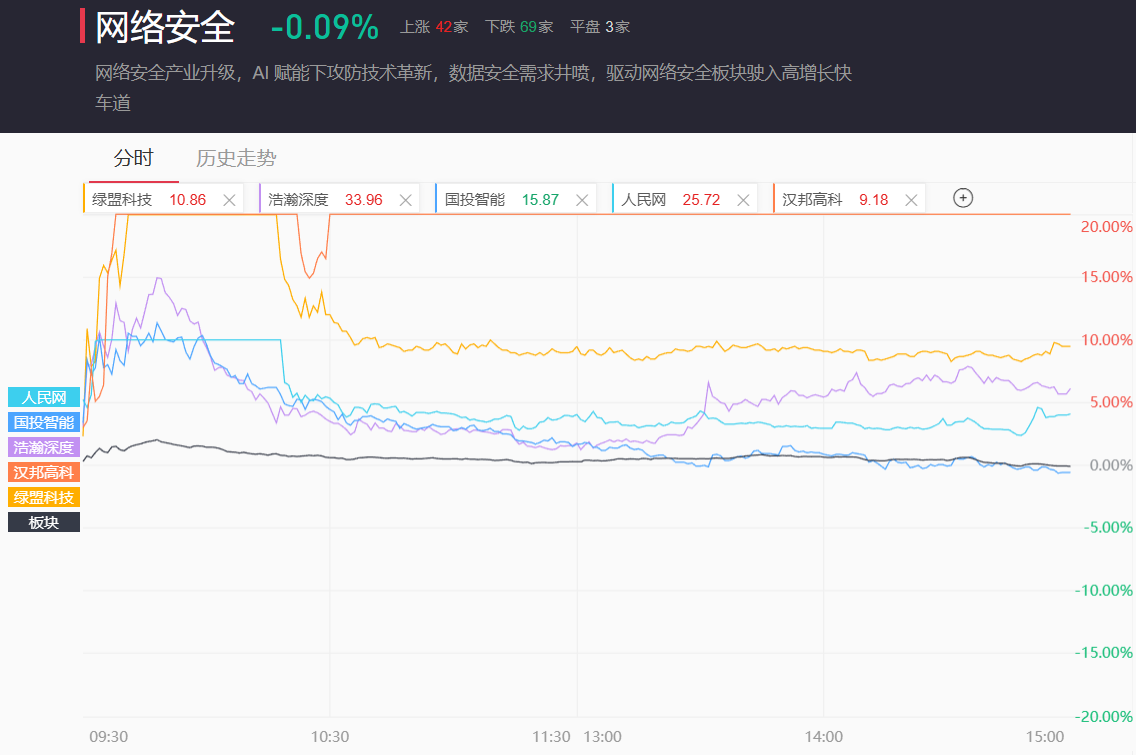Remove 绿盟科技 from the comparison chips
This screenshot has width=1136, height=755.
(229, 200)
